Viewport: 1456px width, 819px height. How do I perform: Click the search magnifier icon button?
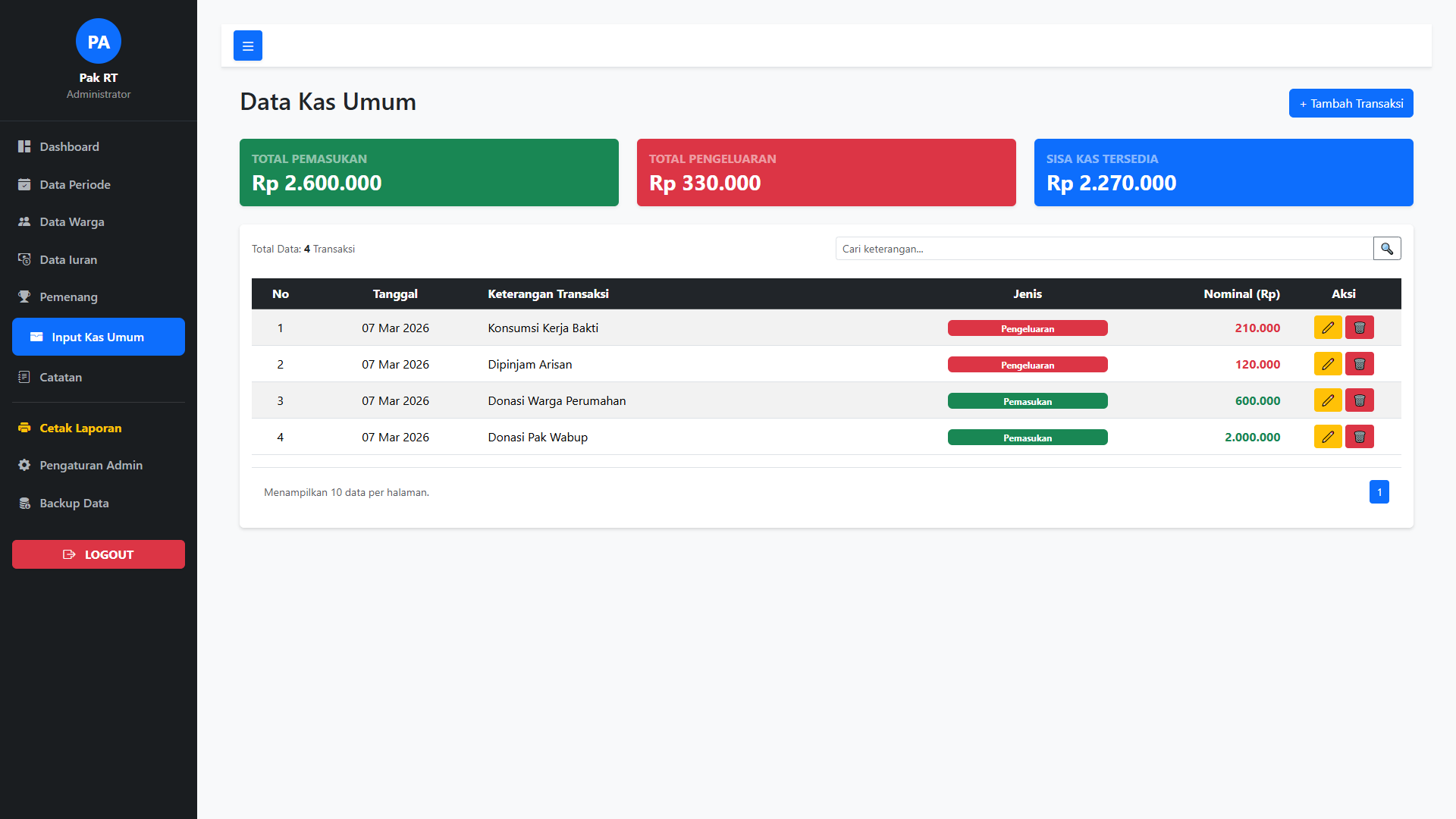point(1386,249)
